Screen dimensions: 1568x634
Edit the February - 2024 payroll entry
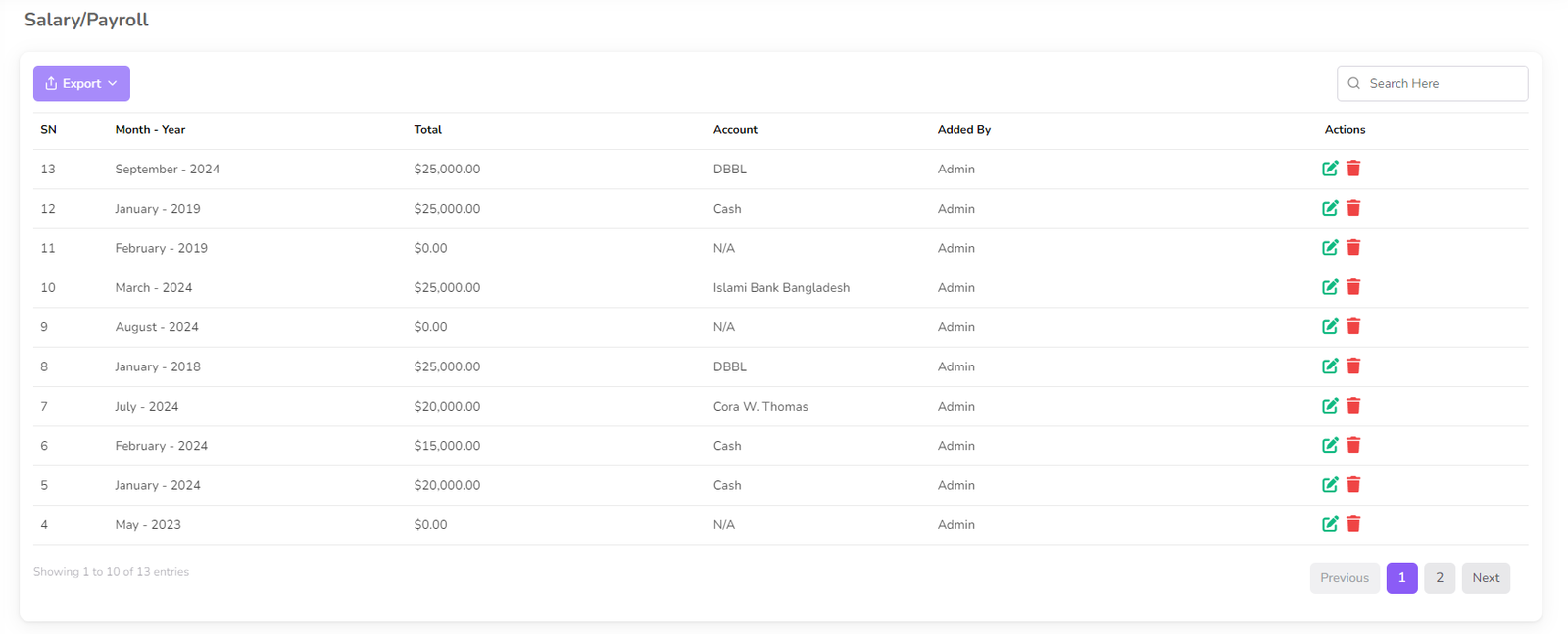1329,445
